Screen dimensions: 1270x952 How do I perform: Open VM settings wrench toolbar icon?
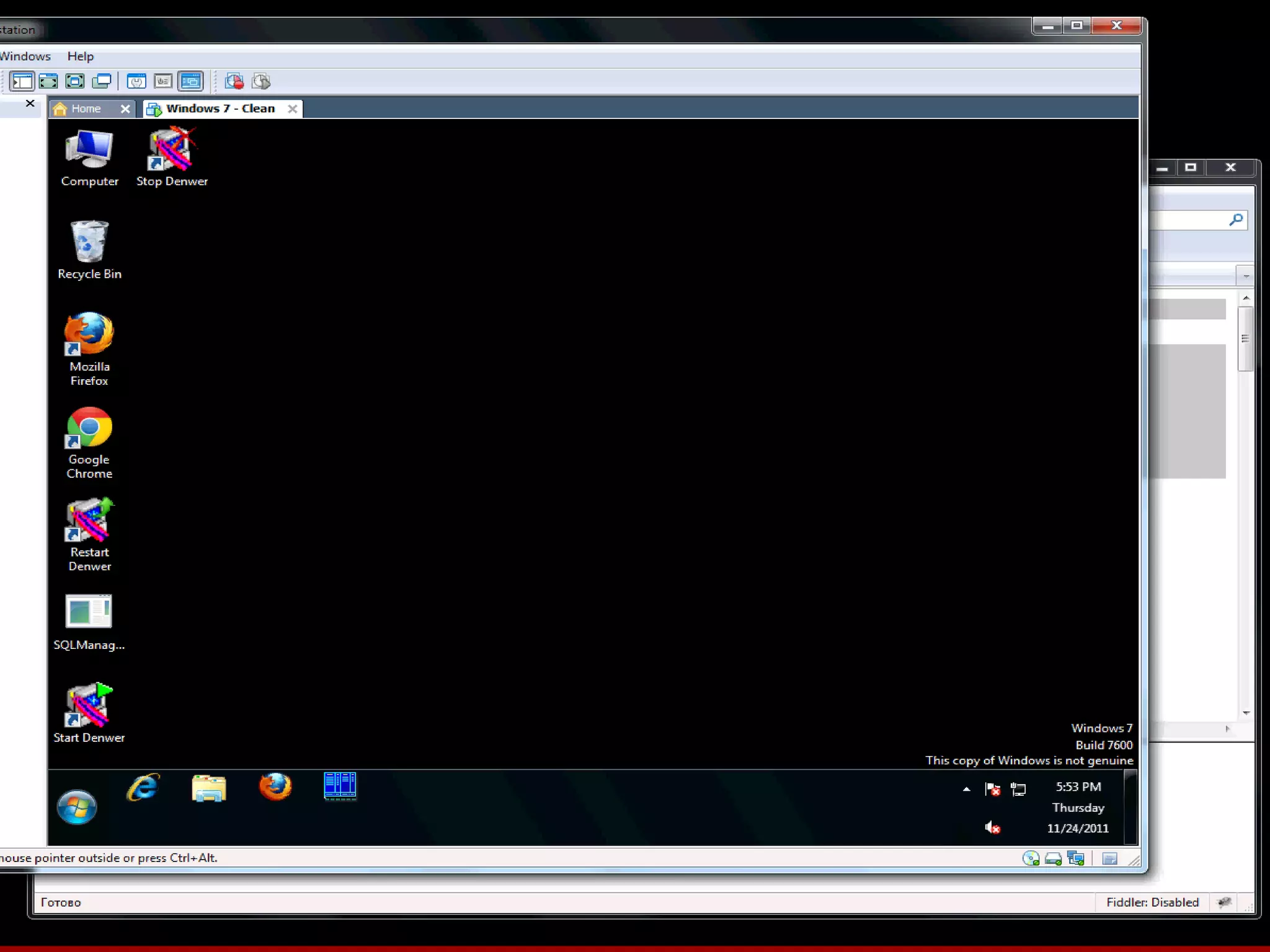tap(136, 81)
